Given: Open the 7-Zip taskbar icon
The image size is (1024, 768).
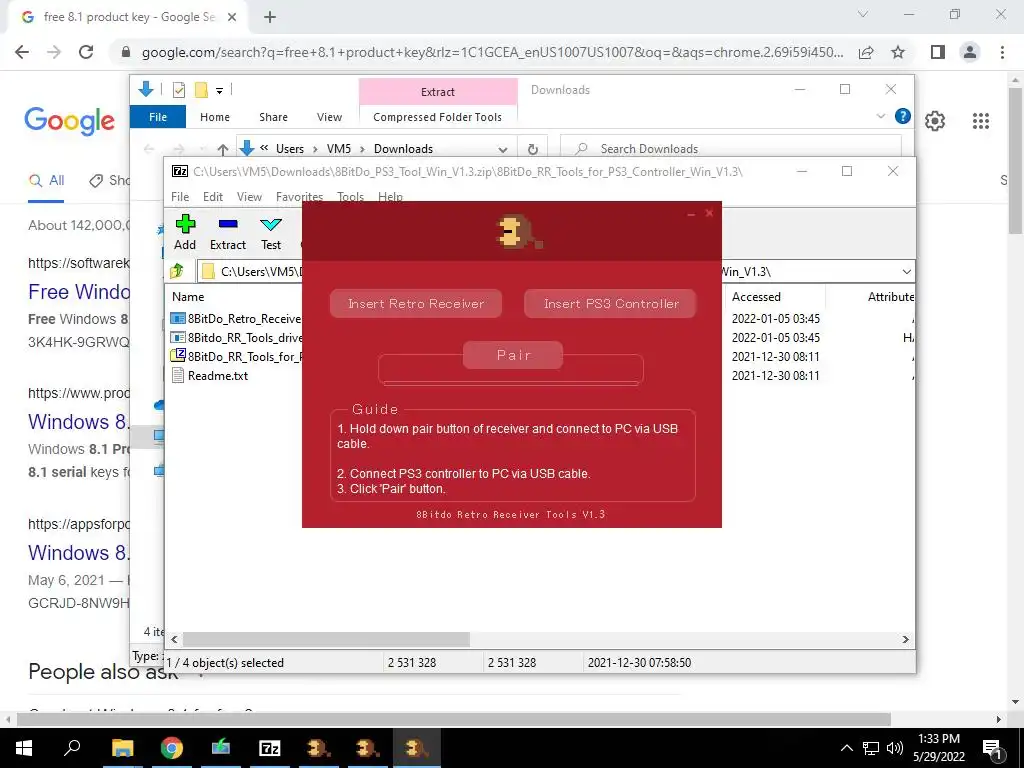Looking at the screenshot, I should (270, 748).
